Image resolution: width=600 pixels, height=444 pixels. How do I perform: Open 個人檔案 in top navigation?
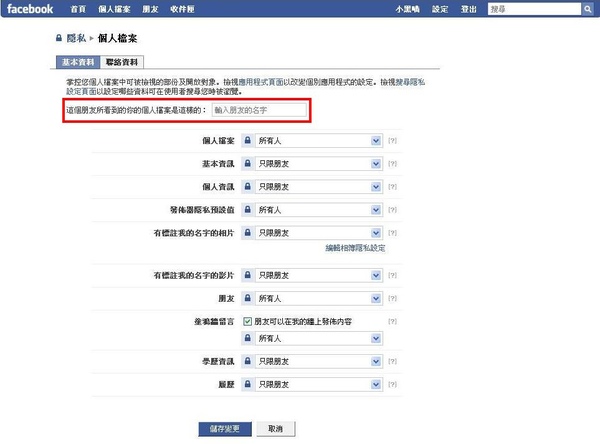[x=114, y=9]
